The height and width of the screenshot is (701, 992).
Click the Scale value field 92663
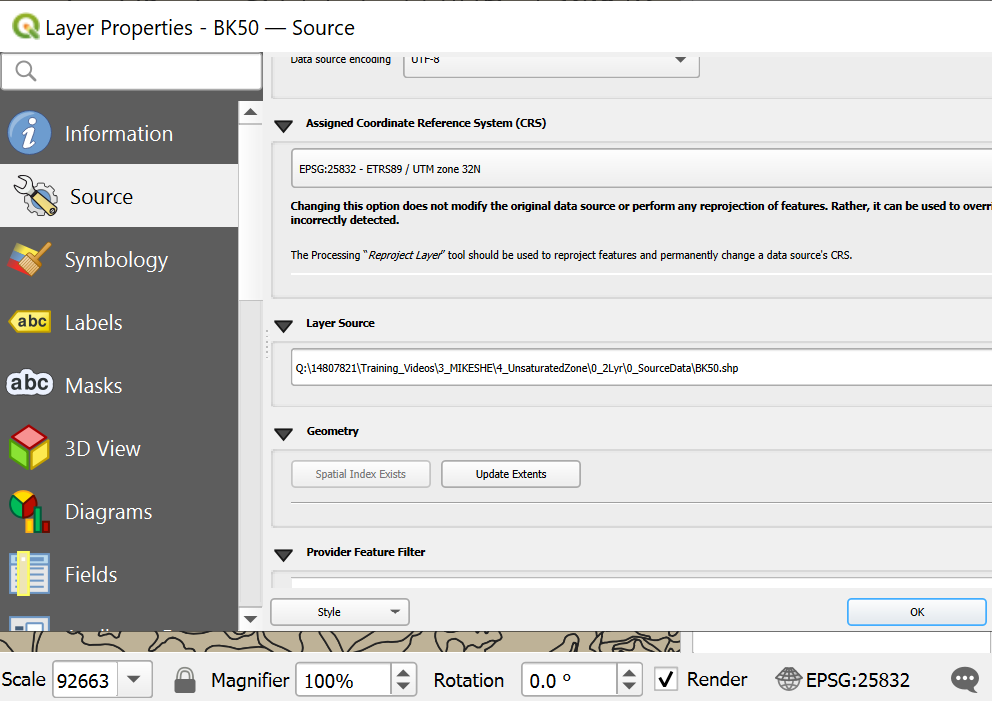click(x=85, y=680)
